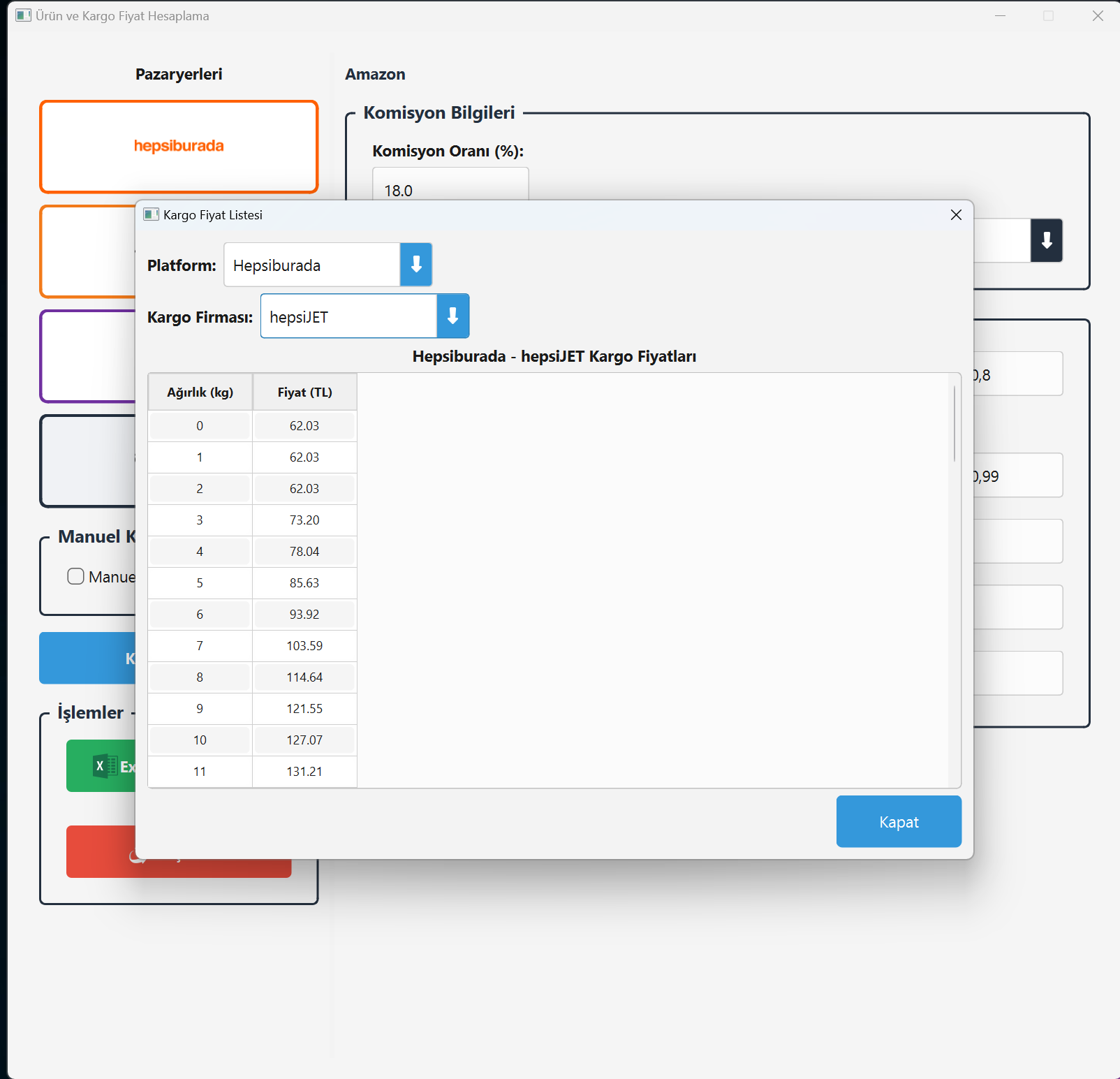Select the 78.04 price cell

pyautogui.click(x=304, y=552)
